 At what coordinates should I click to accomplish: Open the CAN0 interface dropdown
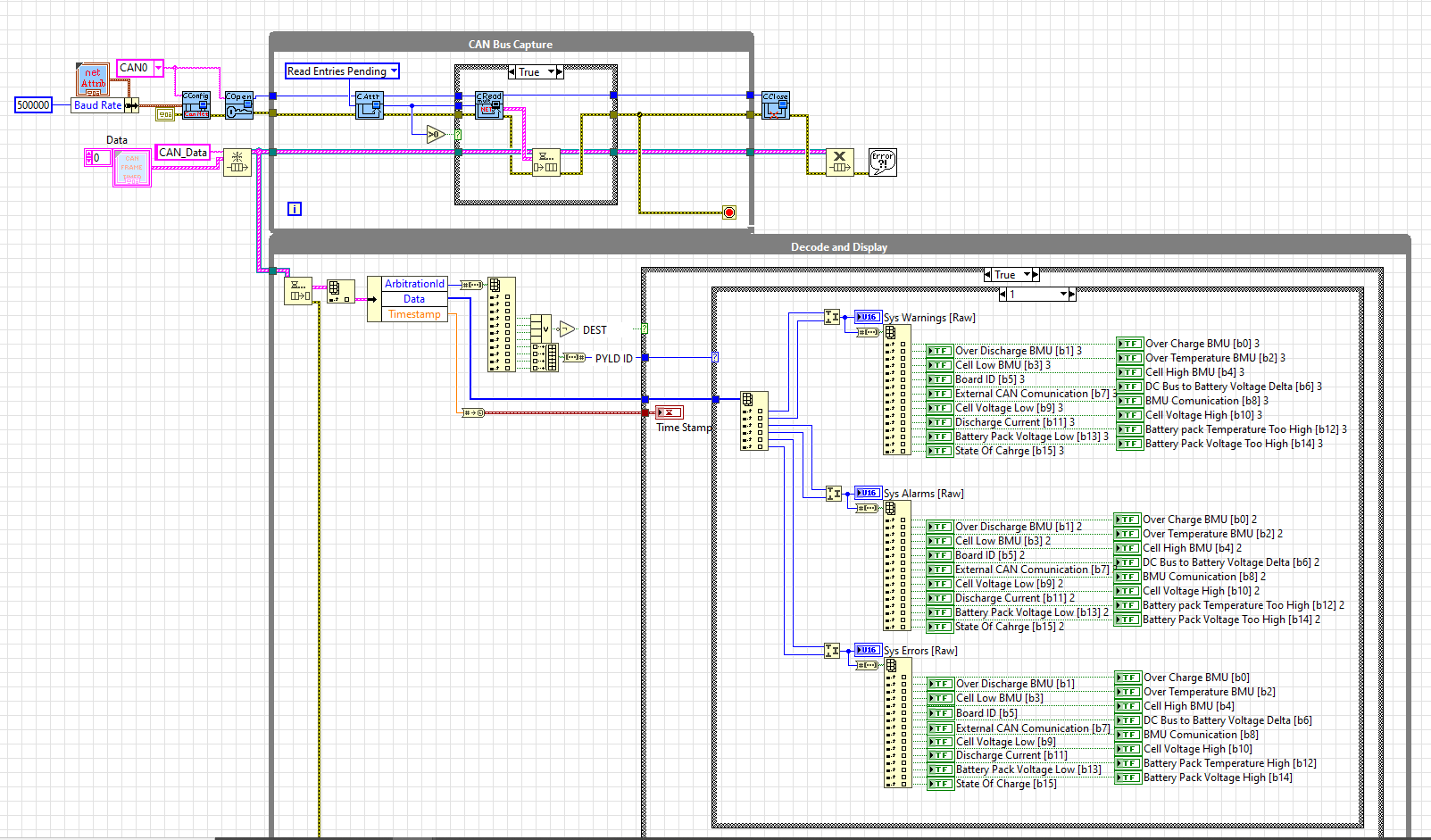158,68
